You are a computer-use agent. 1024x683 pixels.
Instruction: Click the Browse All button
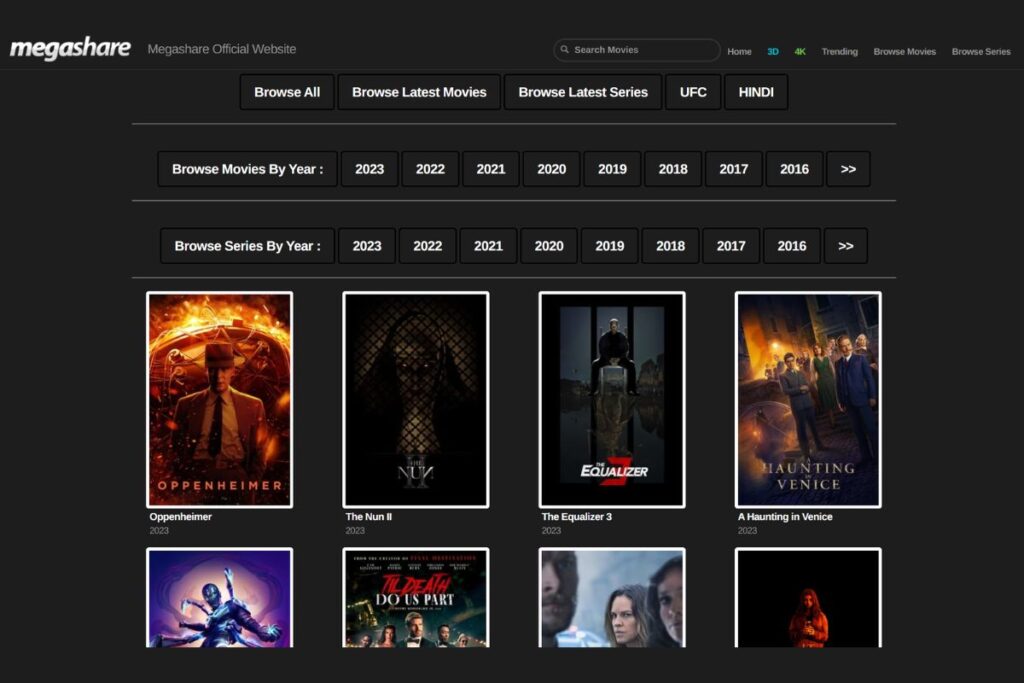[287, 92]
